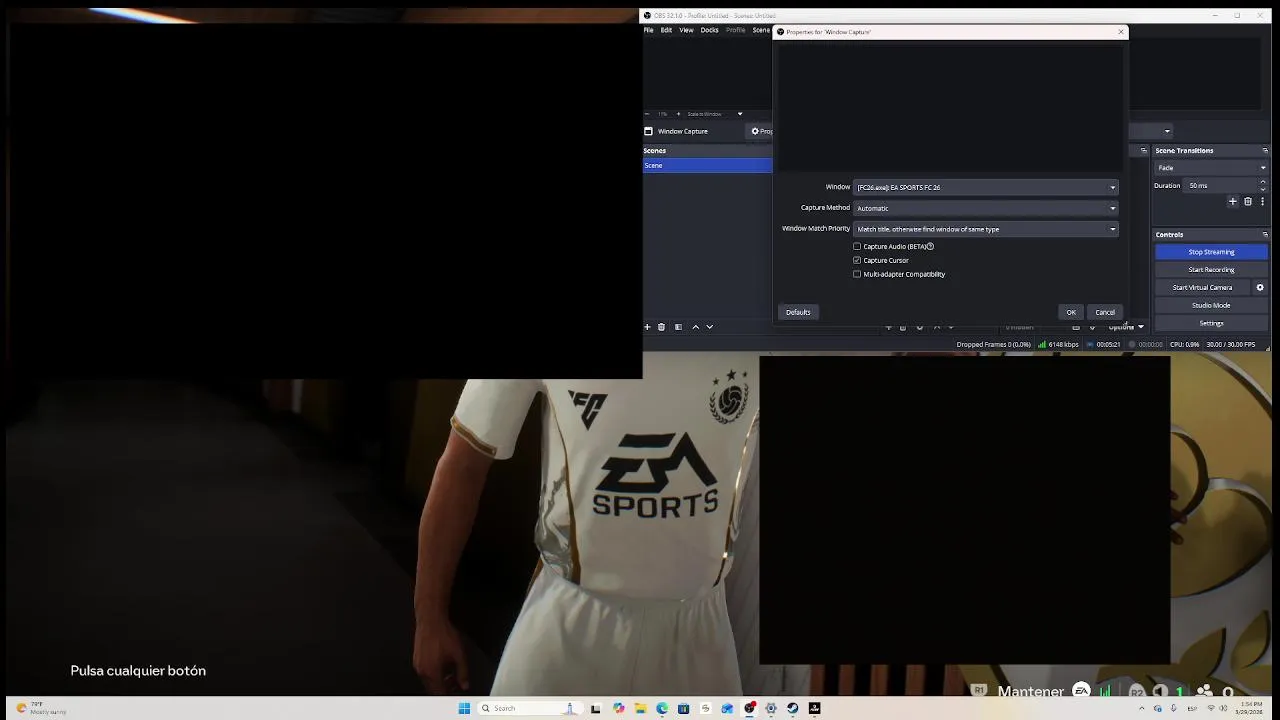This screenshot has width=1280, height=720.
Task: Open Windows Start menu
Action: 464,708
